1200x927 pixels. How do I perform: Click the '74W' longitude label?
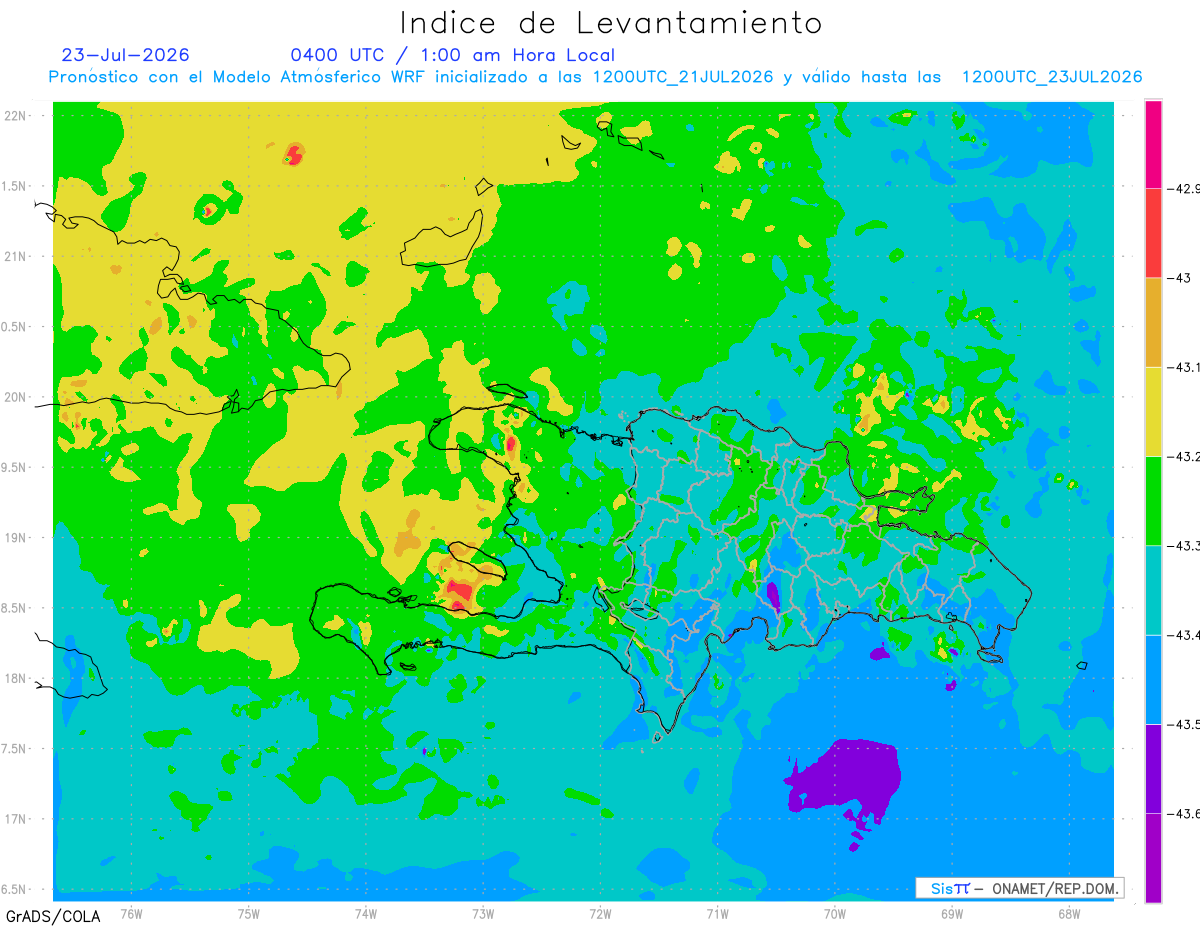pyautogui.click(x=366, y=913)
